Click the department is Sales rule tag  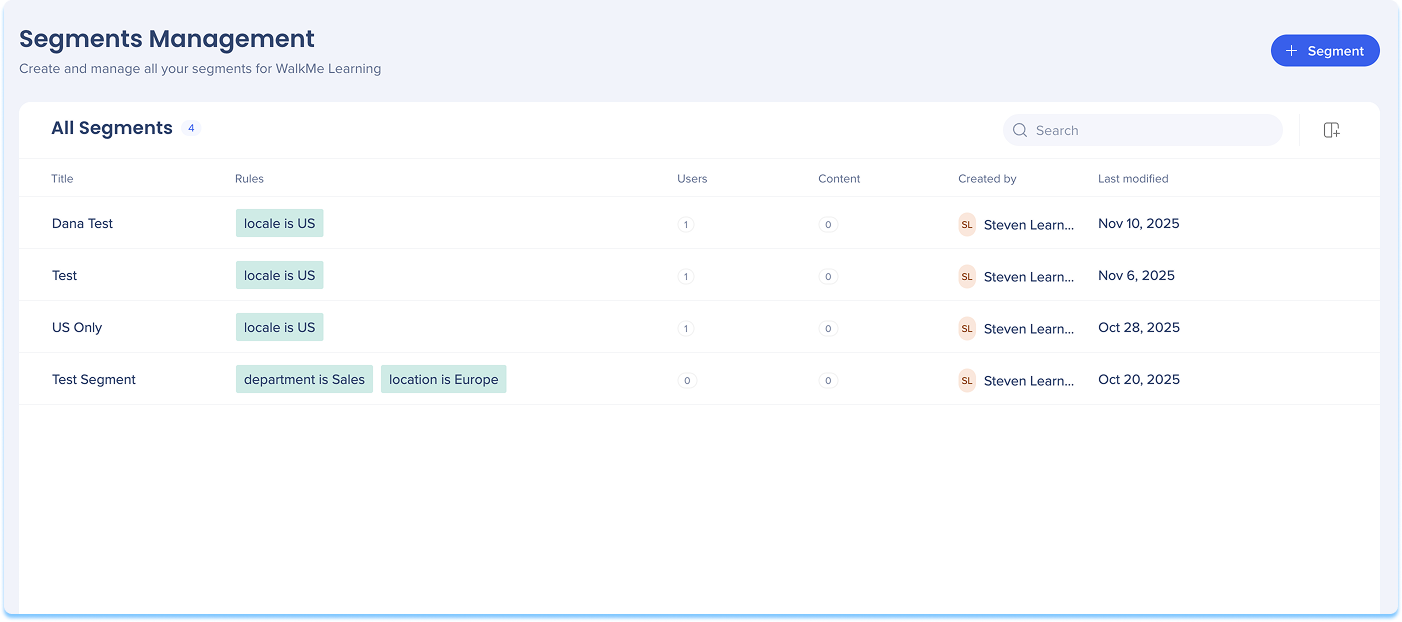[x=304, y=380]
